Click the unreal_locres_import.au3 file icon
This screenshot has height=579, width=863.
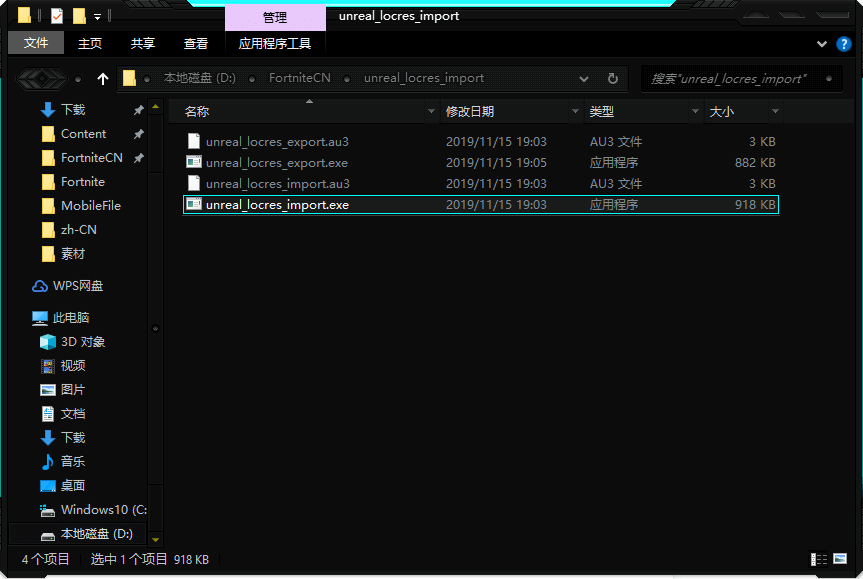click(194, 183)
